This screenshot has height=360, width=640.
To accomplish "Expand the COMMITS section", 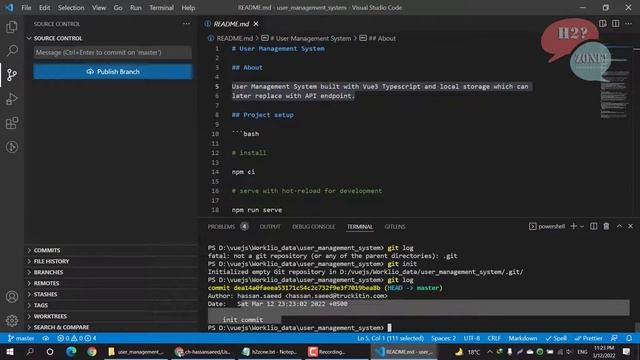I will point(47,250).
